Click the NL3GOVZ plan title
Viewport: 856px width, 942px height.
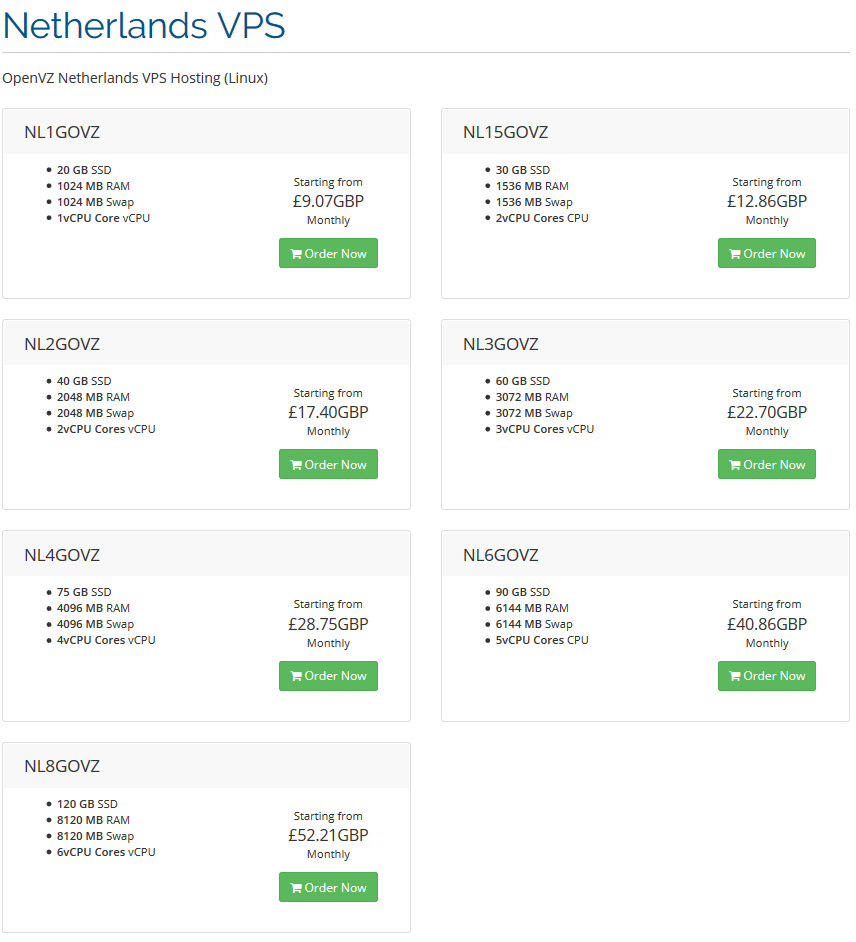(x=500, y=344)
